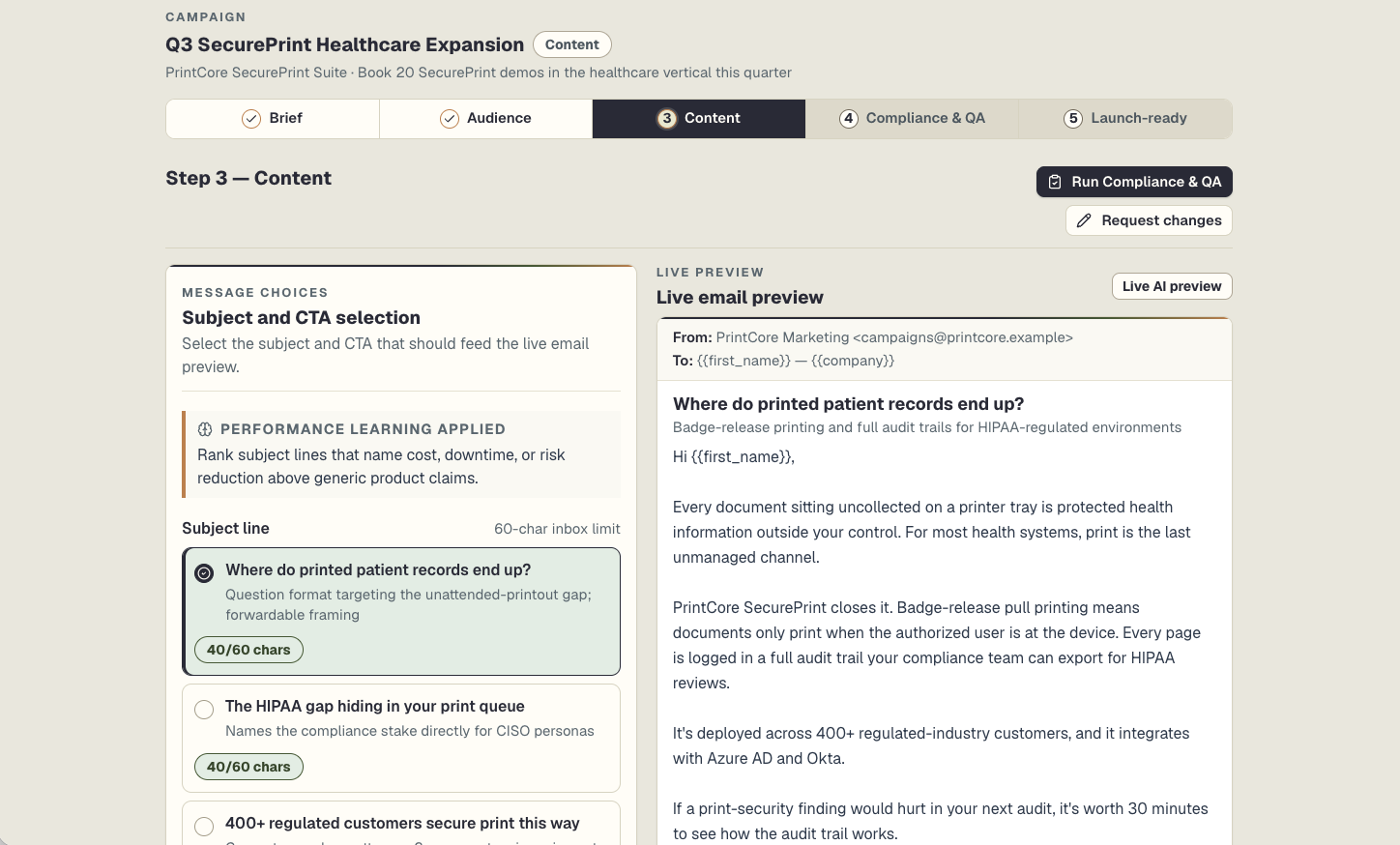Click 'Badge-release printing and full audit trails' preheader
Image resolution: width=1400 pixels, height=845 pixels.
point(927,427)
